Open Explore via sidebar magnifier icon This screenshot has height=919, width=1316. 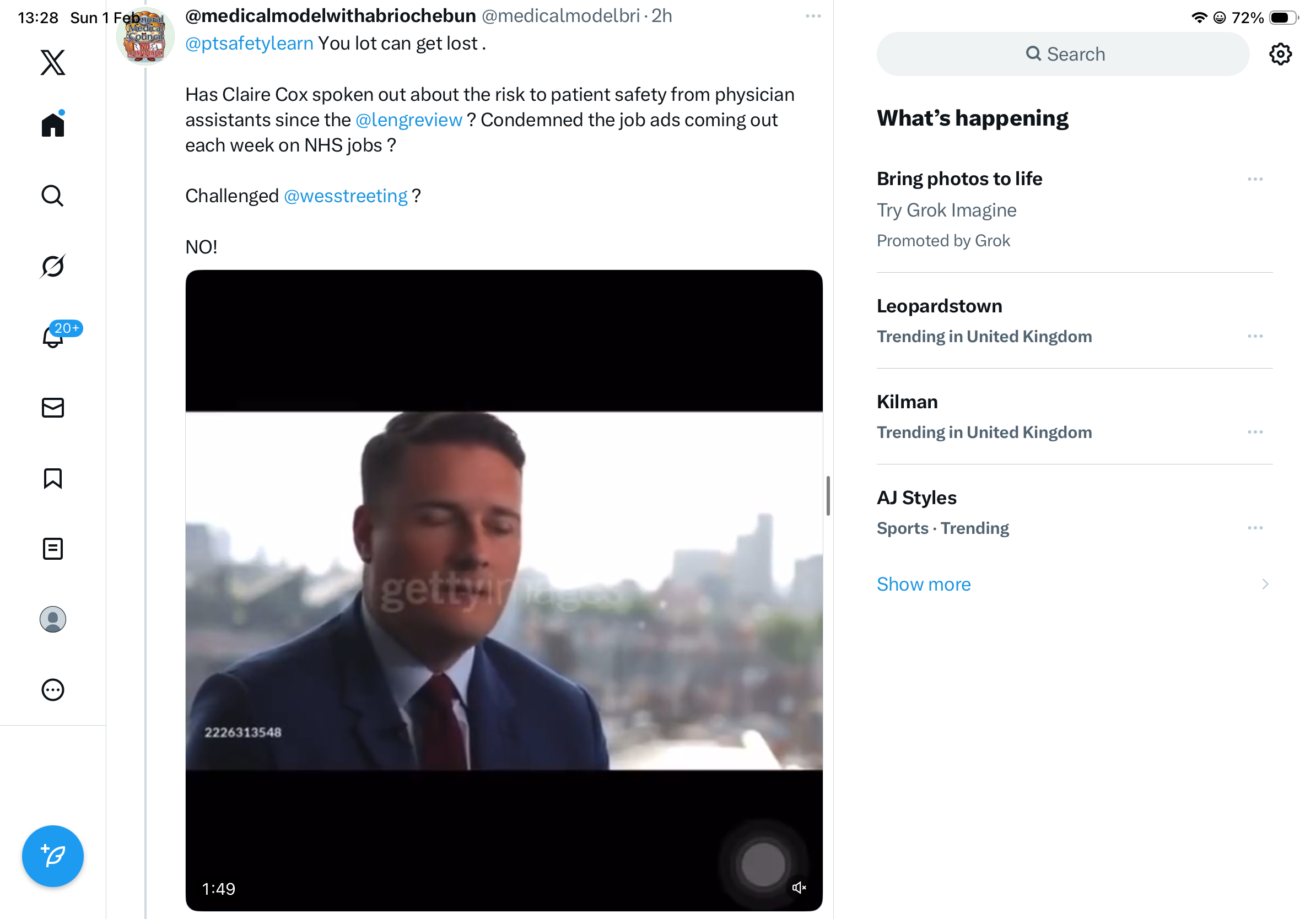[53, 196]
